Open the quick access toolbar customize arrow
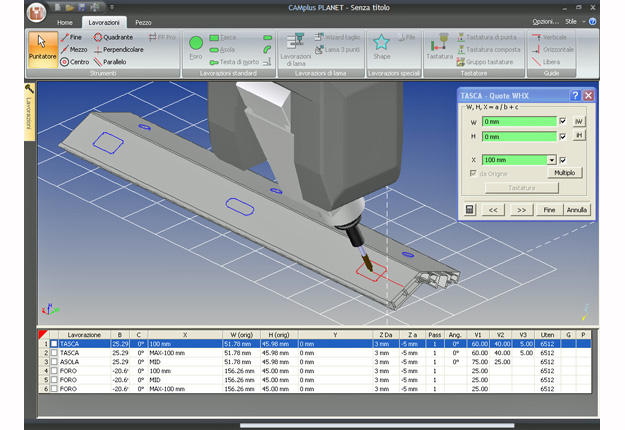 click(x=112, y=7)
